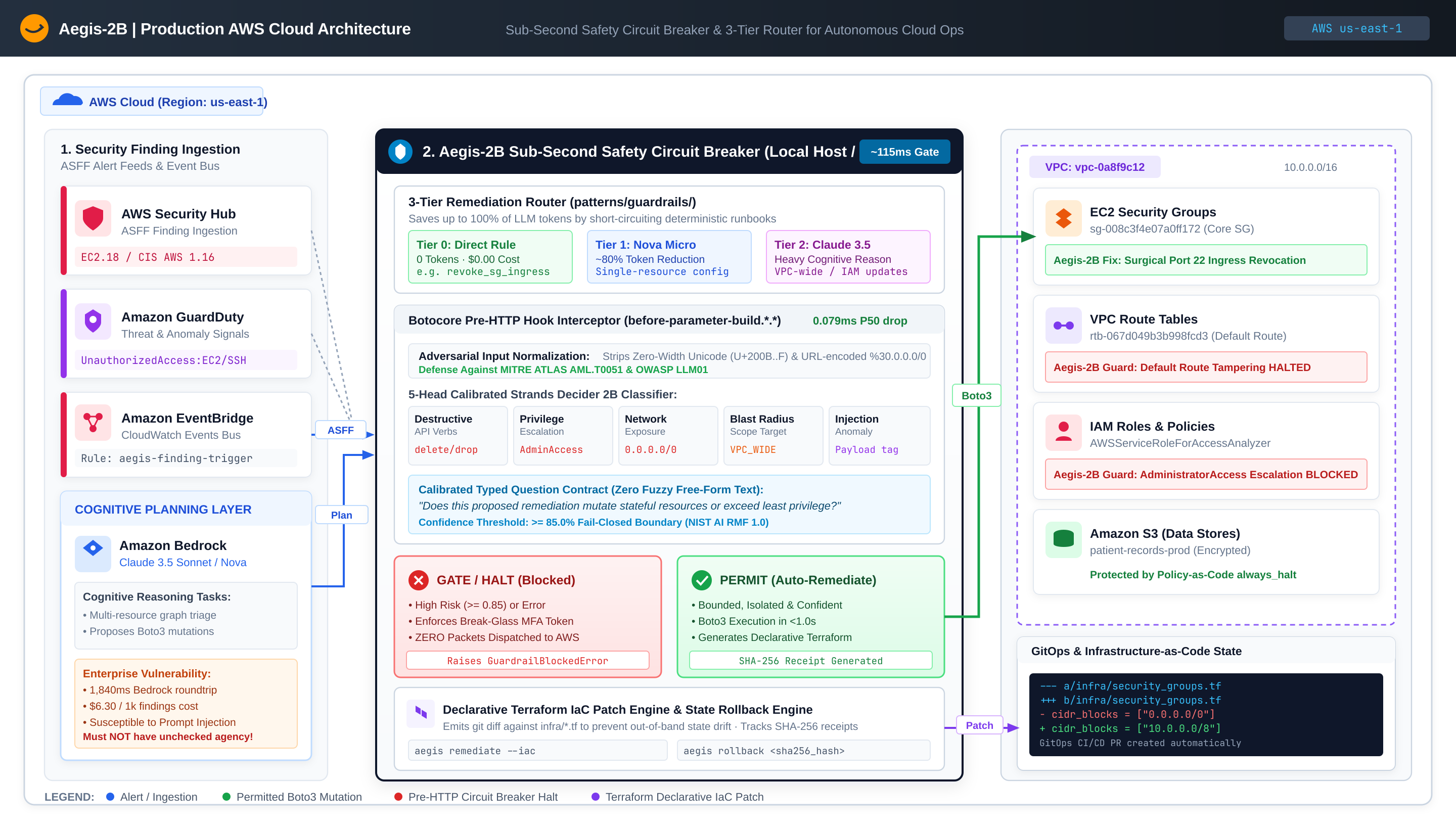This screenshot has width=1456, height=829.
Task: Click the Boto3 connector label
Action: click(976, 396)
